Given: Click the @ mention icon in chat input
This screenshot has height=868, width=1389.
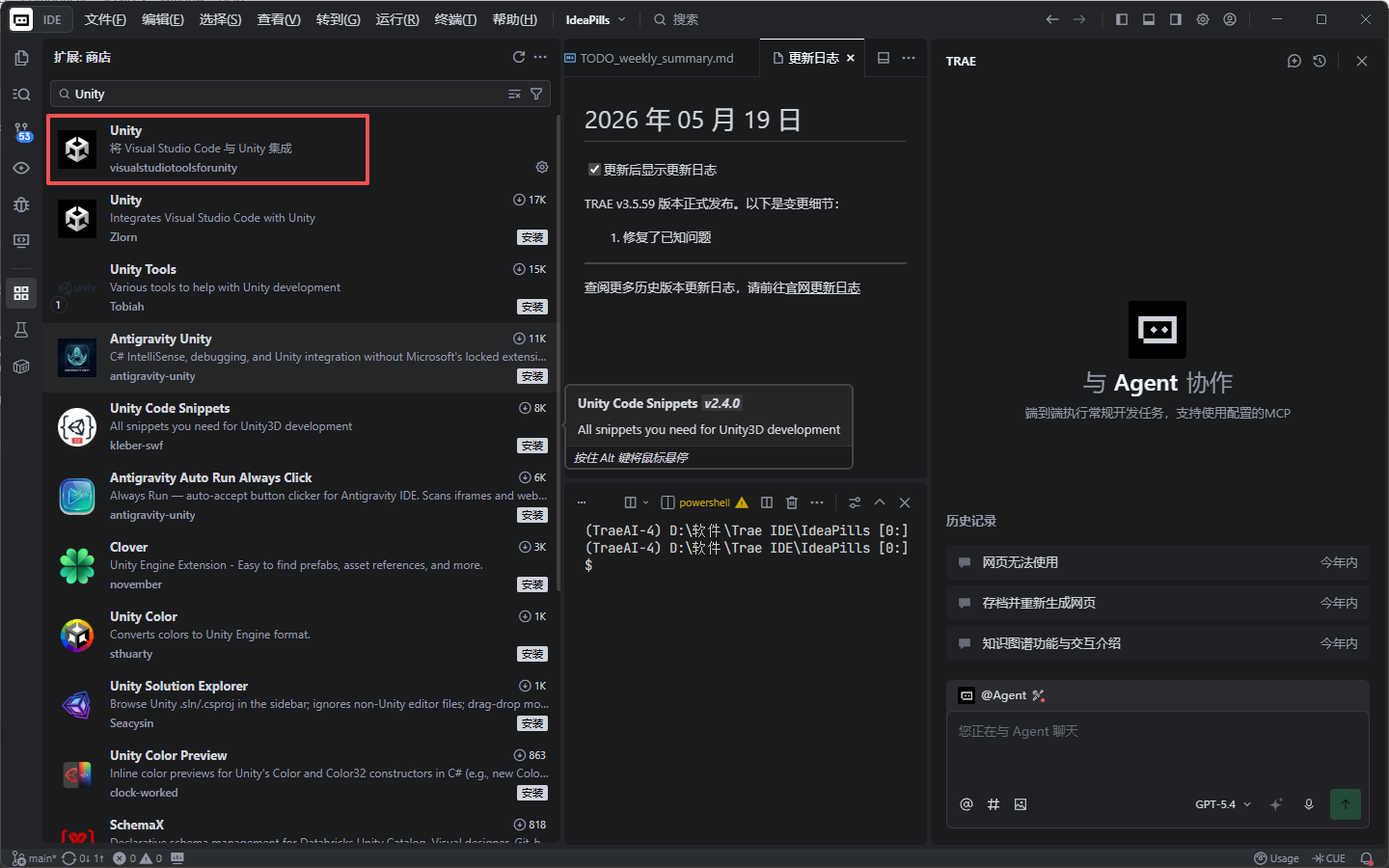Looking at the screenshot, I should click(967, 804).
